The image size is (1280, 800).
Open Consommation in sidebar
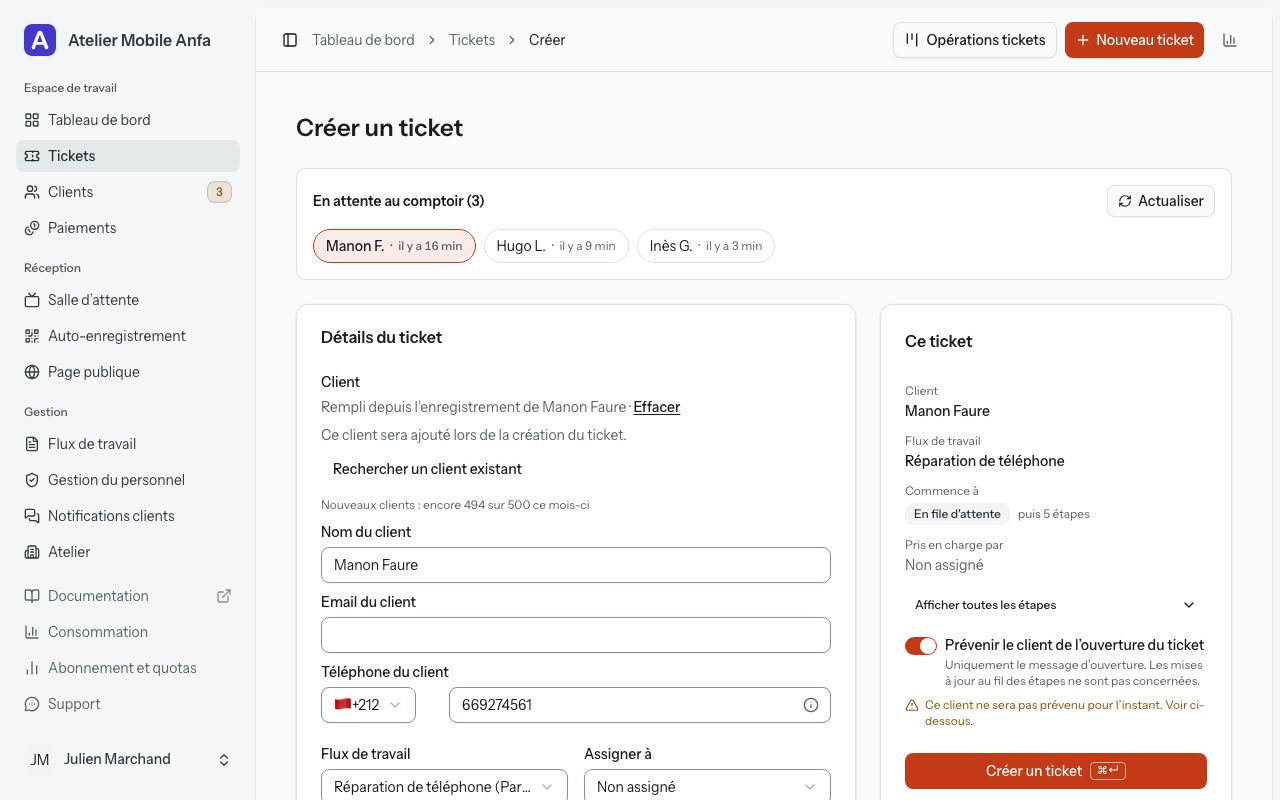[128, 632]
